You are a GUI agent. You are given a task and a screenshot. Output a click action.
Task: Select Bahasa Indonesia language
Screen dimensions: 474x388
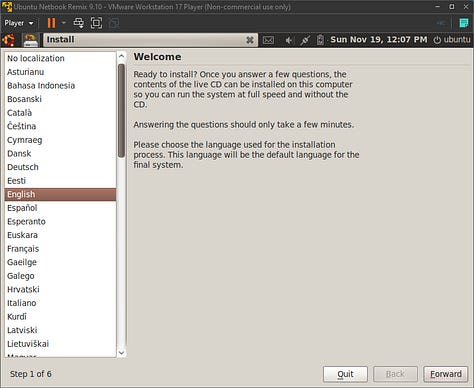tap(60, 86)
